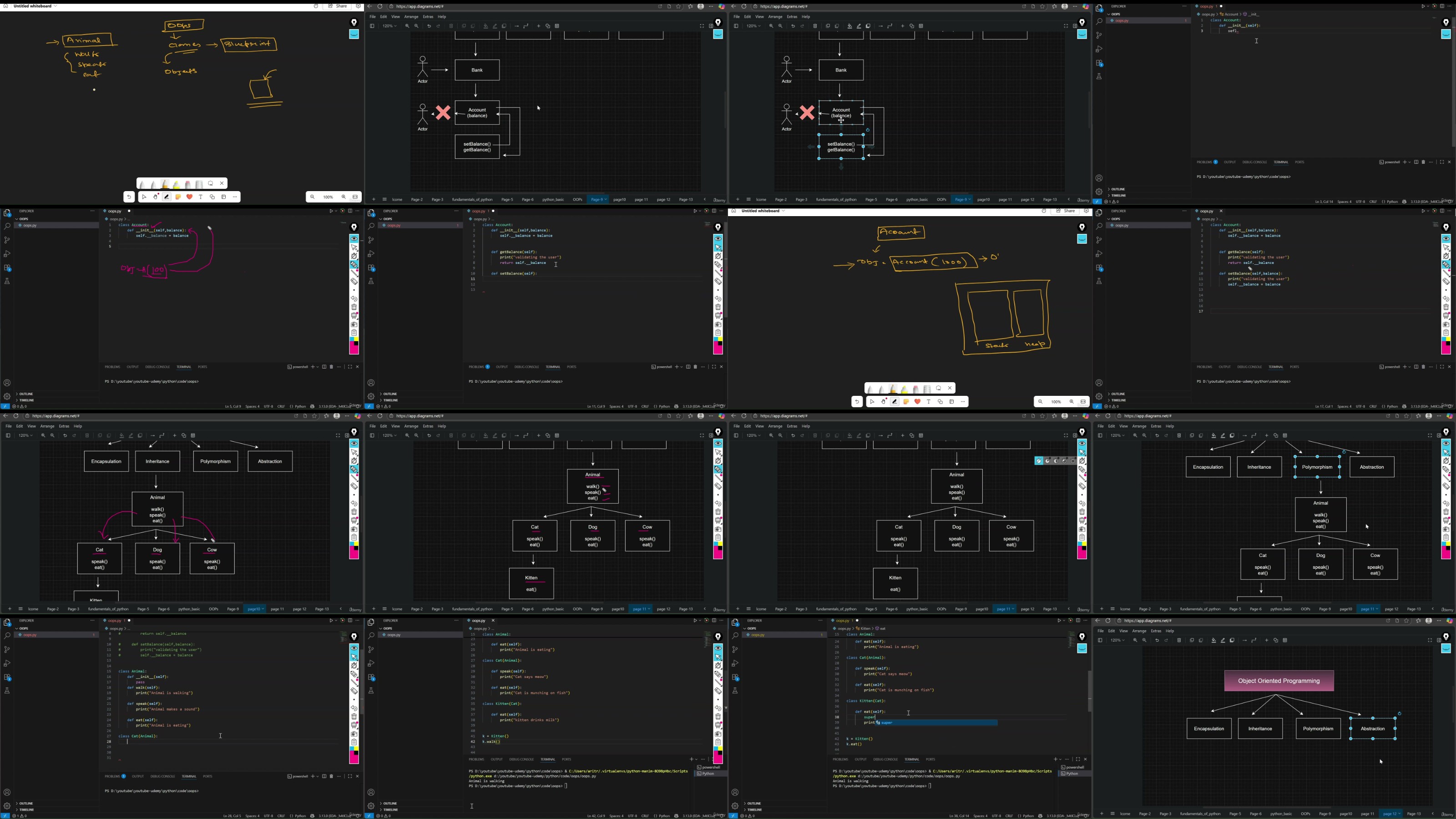Click Inheritance box in page 12 diagram
The height and width of the screenshot is (819, 1456).
(x=1260, y=728)
